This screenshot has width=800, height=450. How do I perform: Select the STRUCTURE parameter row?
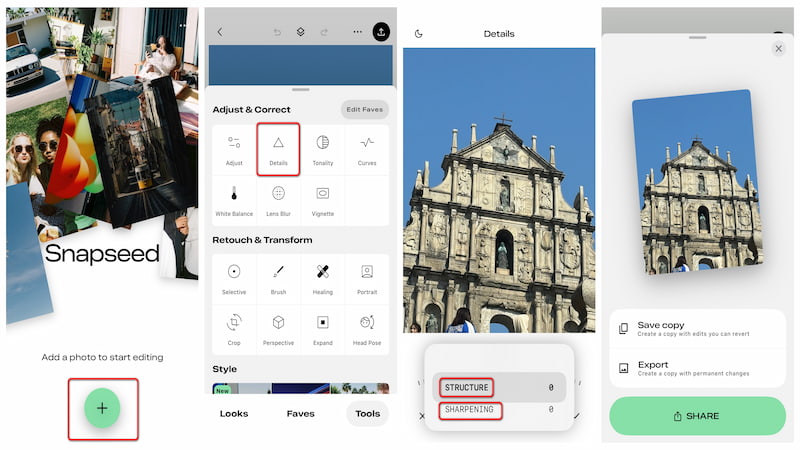click(x=499, y=387)
